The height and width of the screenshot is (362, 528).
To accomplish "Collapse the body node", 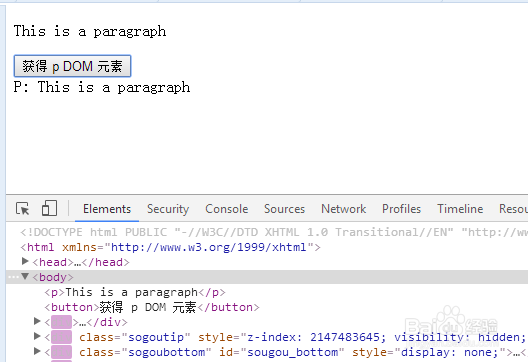I will pyautogui.click(x=25, y=277).
